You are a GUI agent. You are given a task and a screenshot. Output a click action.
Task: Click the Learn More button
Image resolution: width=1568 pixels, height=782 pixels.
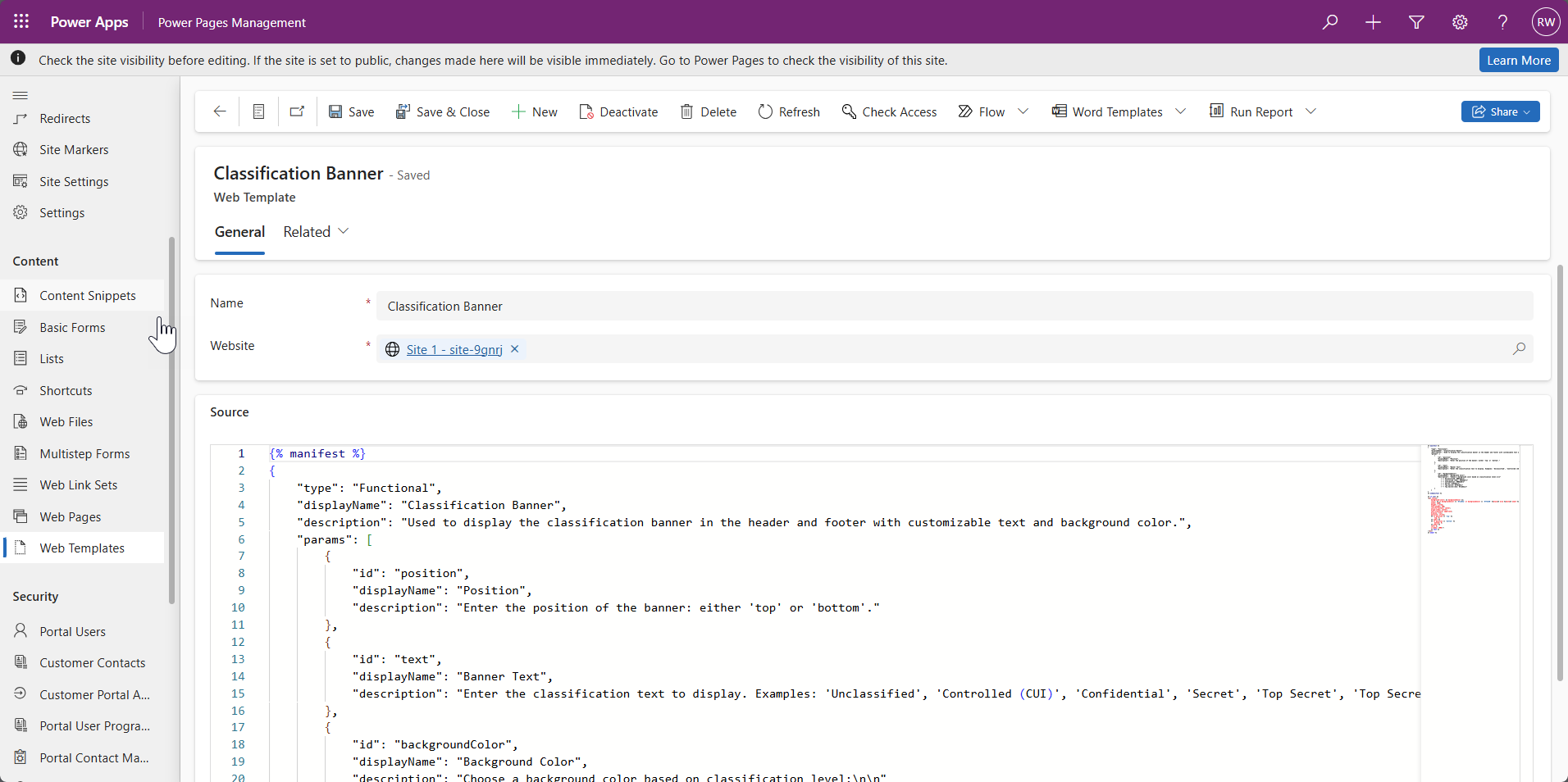tap(1519, 60)
